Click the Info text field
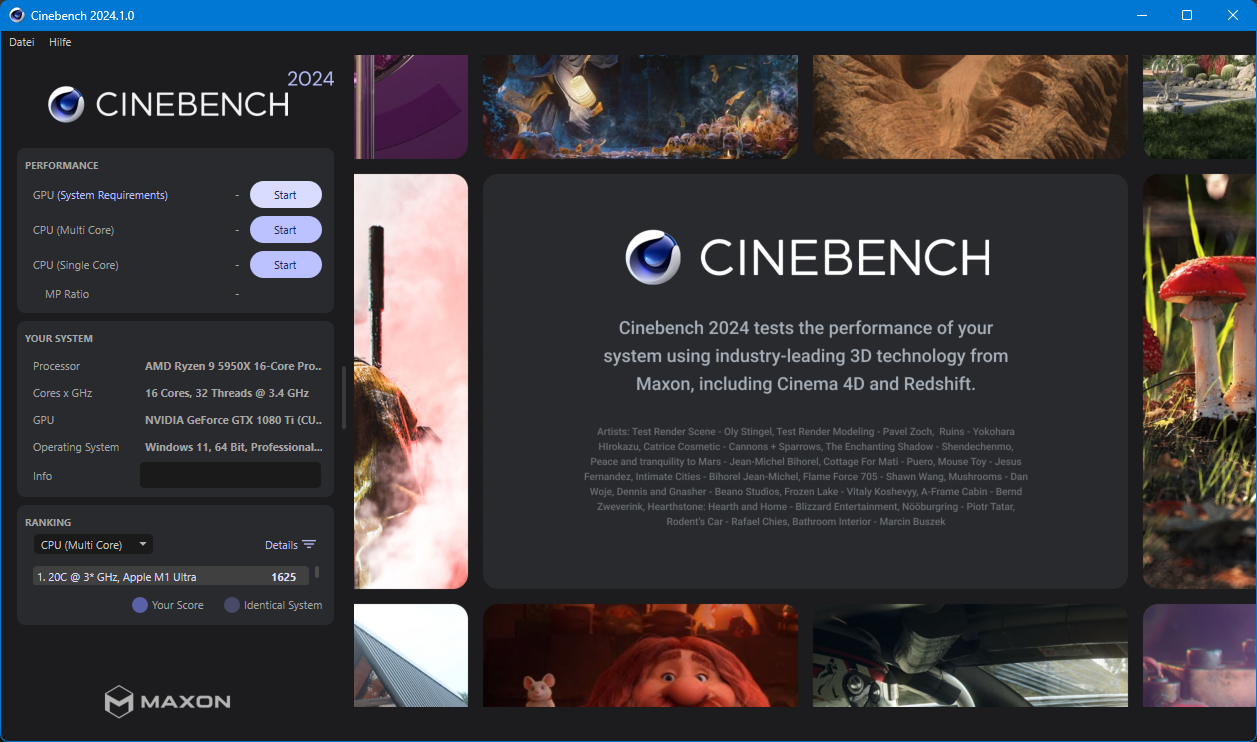Screen dimensions: 1257x742 click(230, 476)
